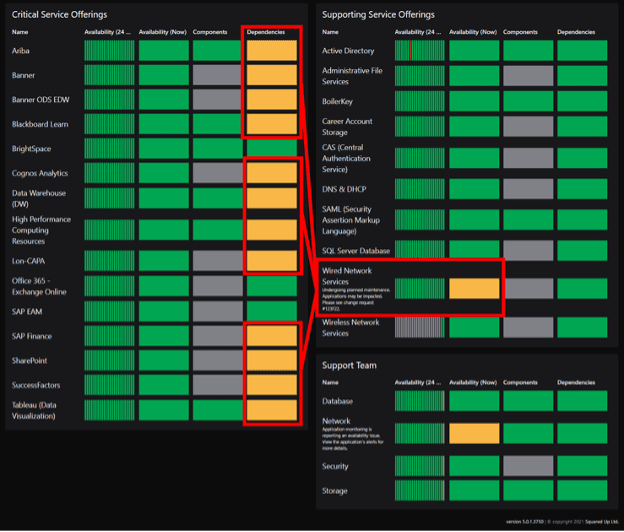Open the Storage team 24-hour availability chart
The image size is (624, 532).
[420, 490]
